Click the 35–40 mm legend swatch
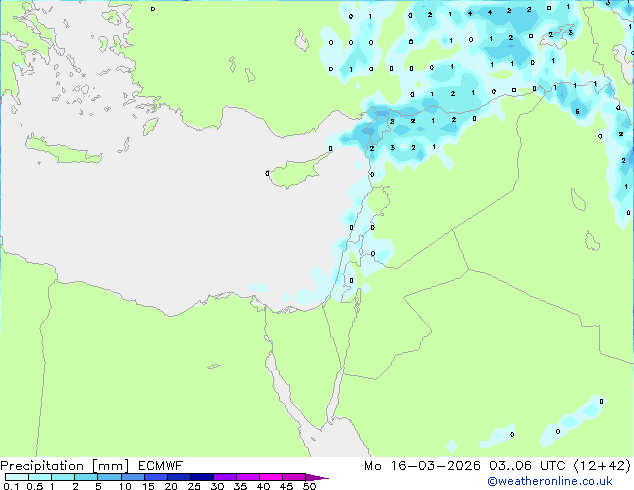This screenshot has width=634, height=490. click(247, 477)
